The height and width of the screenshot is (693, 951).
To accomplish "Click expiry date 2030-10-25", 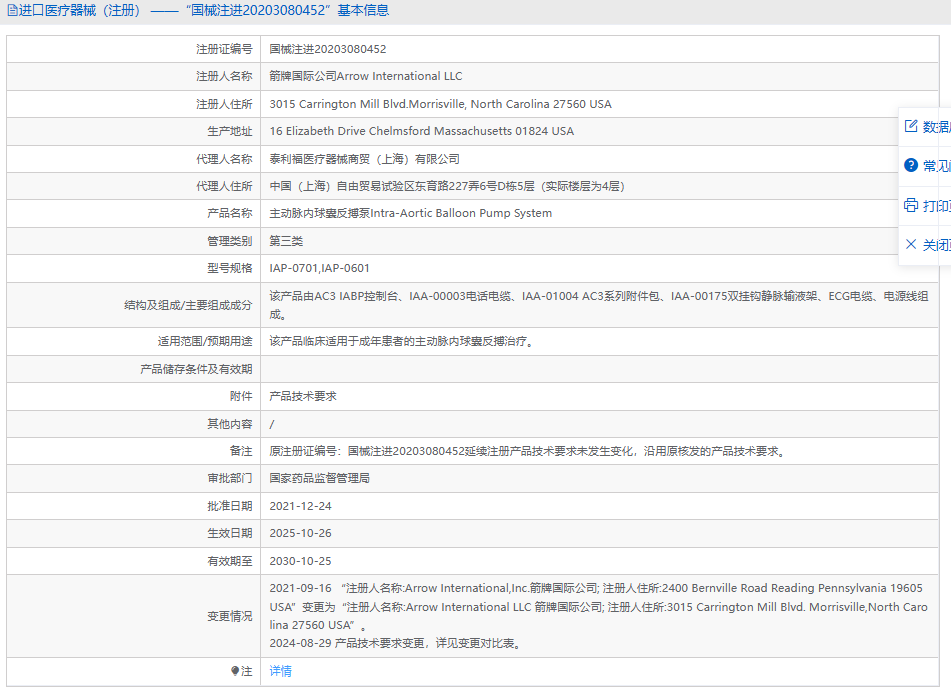I will (300, 561).
